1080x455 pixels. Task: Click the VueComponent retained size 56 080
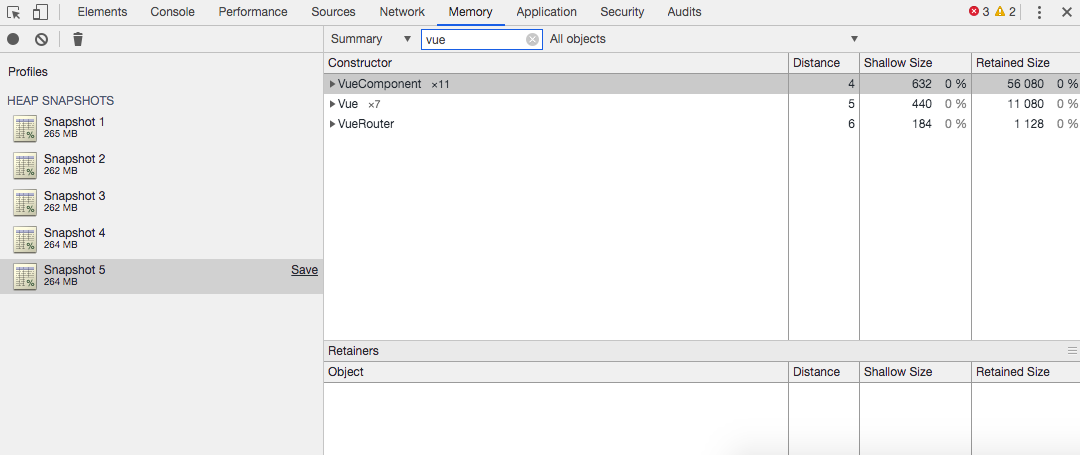pyautogui.click(x=1024, y=84)
